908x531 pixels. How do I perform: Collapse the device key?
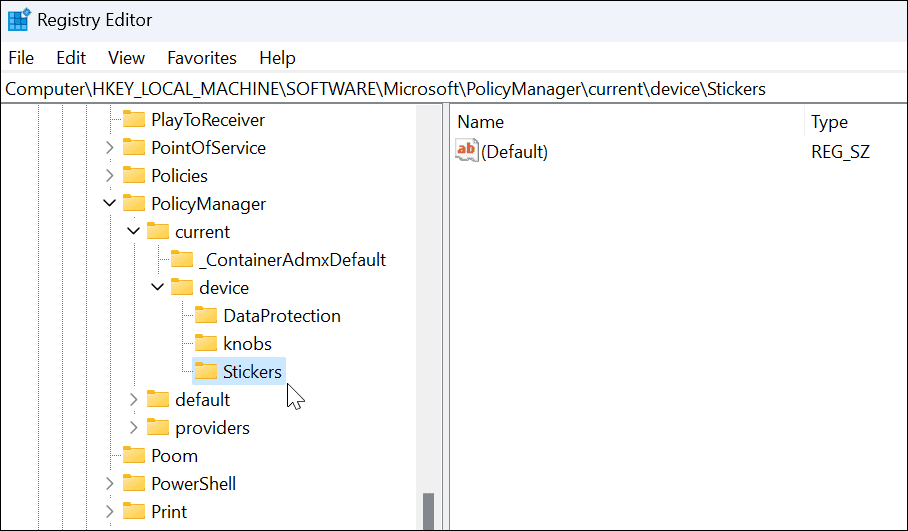(157, 288)
